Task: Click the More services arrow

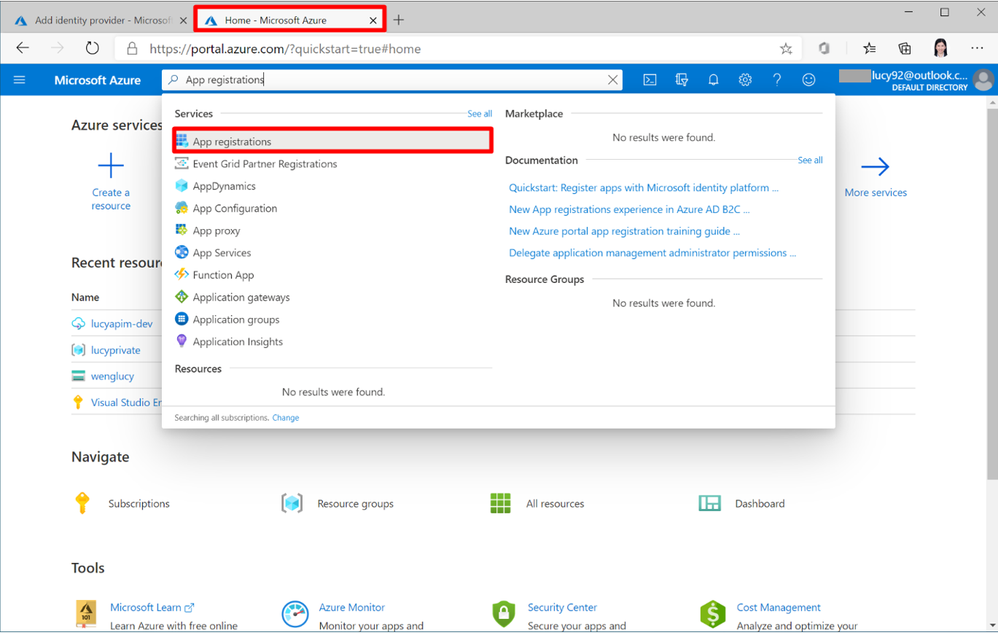Action: click(875, 167)
